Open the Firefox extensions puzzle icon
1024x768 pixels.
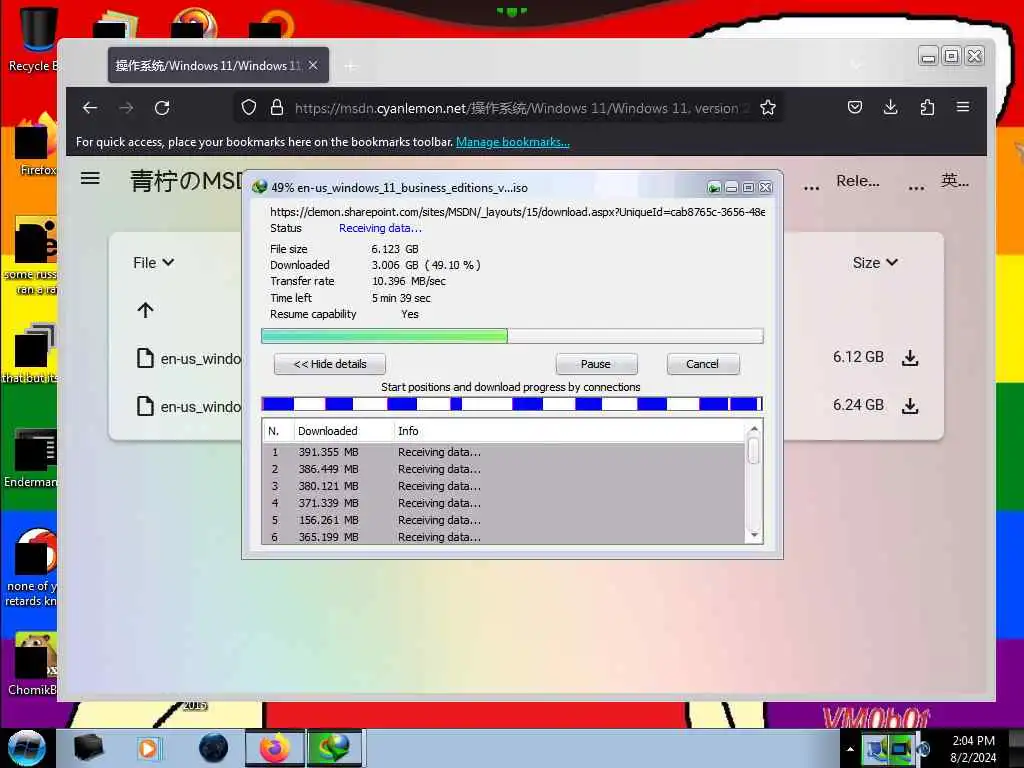[927, 107]
